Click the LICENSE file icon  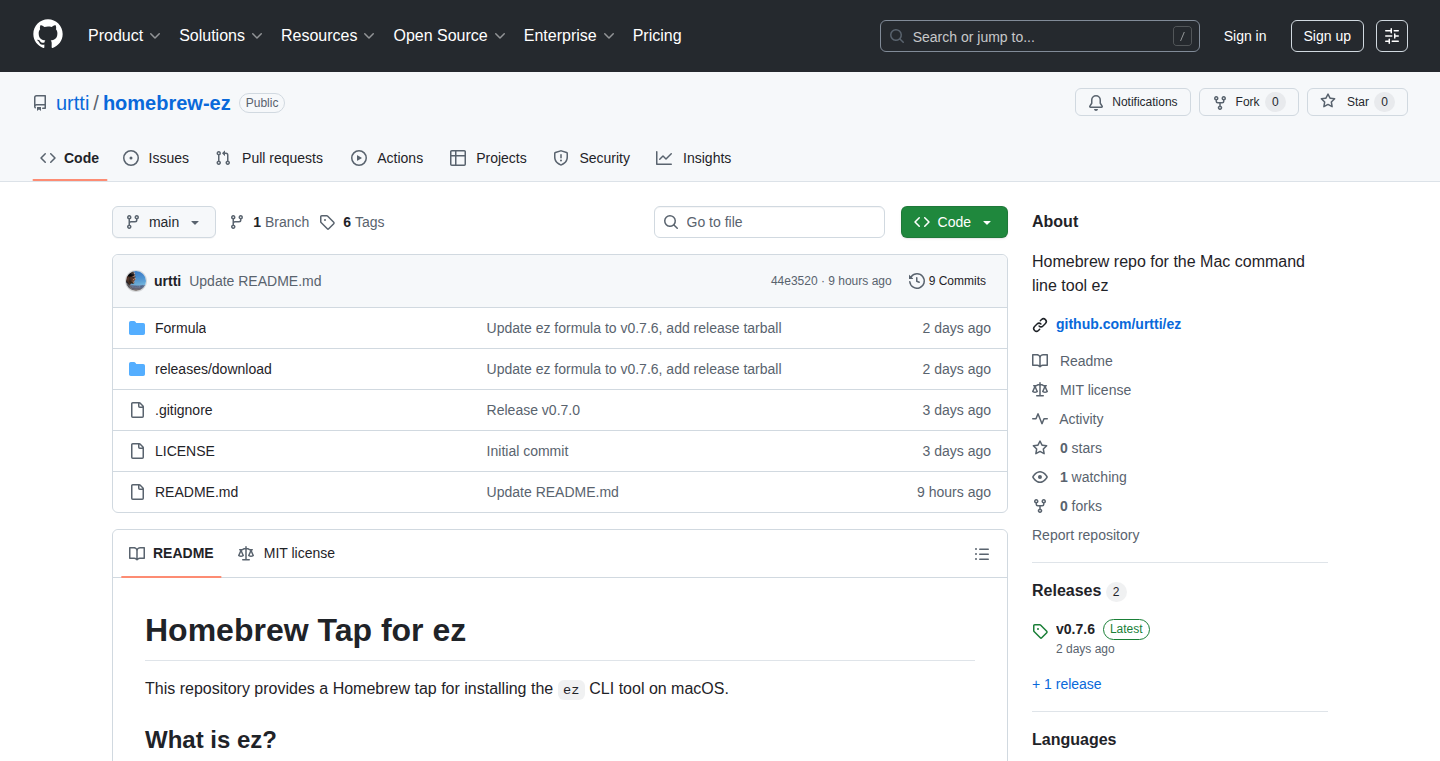(x=137, y=451)
